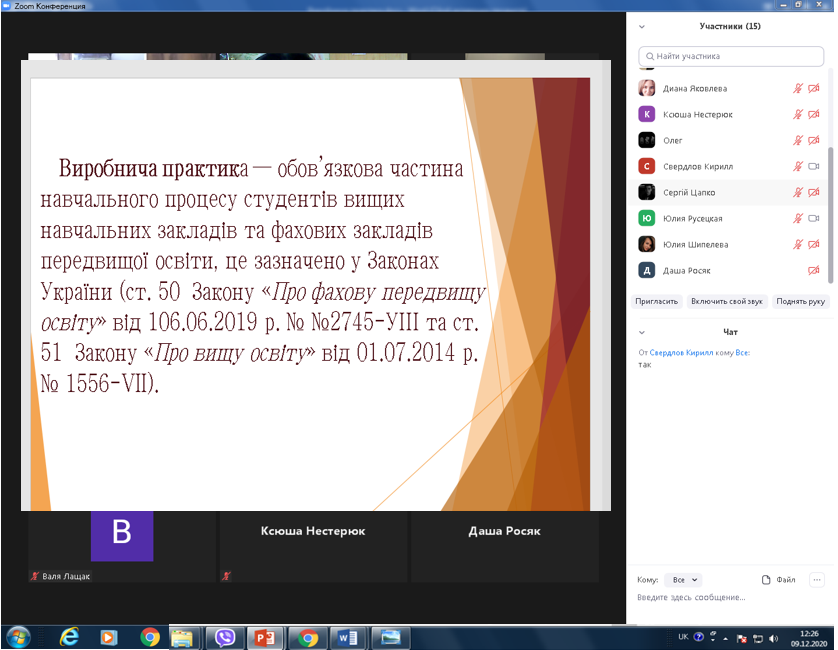Collapse the Участники panel chevron

click(642, 26)
